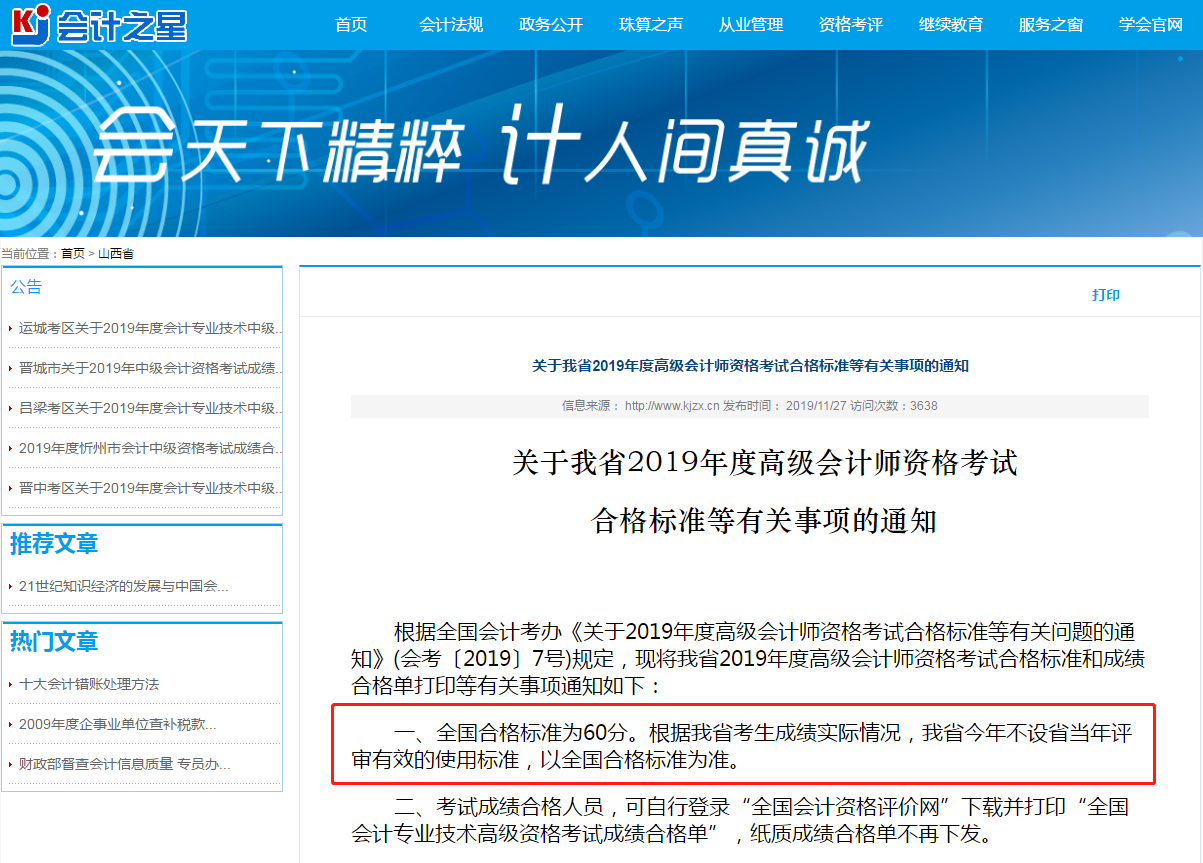Screen dimensions: 1203x863
Task: Visit the 继续教育 section
Action: pos(950,24)
